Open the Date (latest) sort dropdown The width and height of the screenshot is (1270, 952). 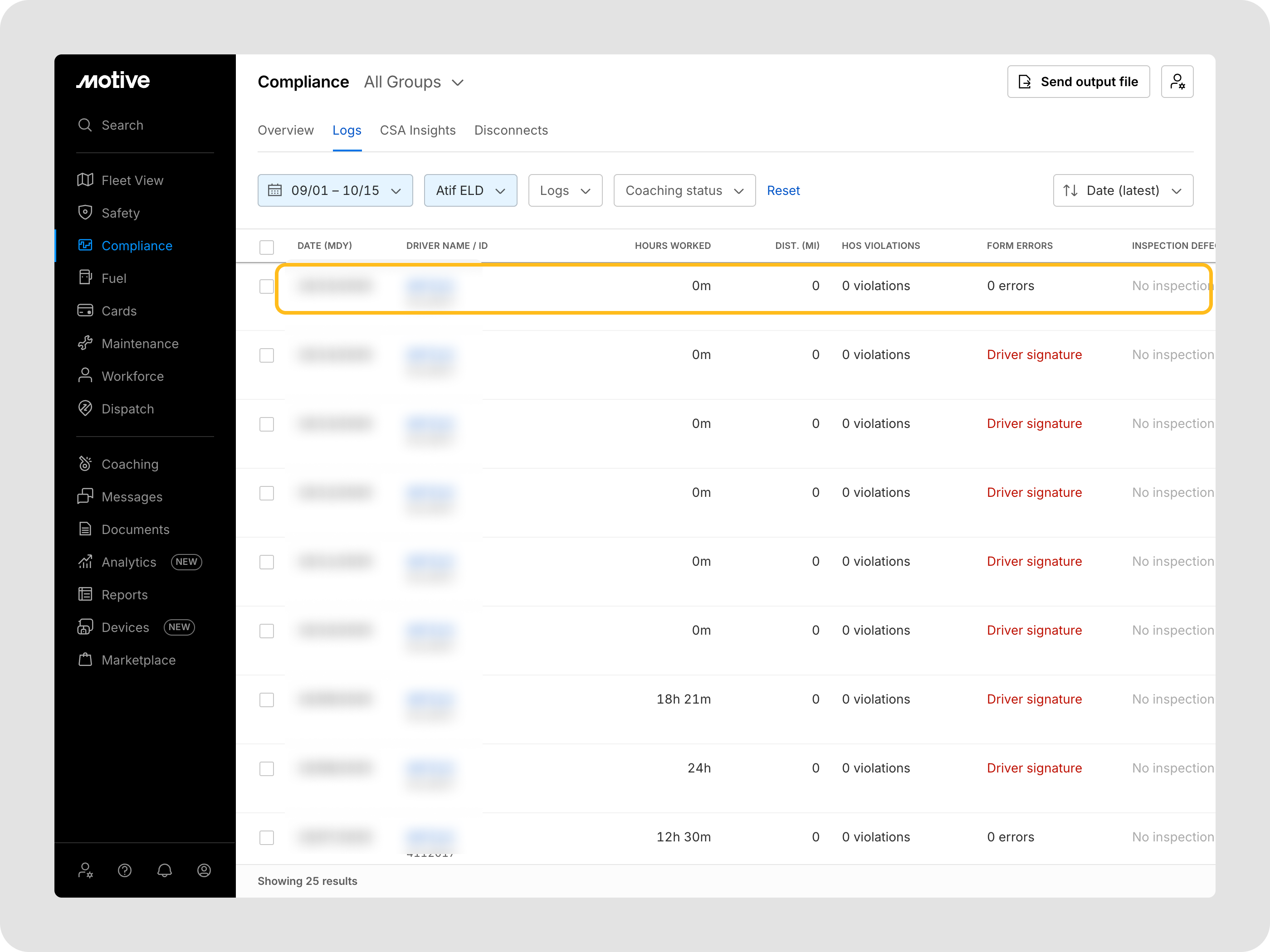click(x=1123, y=190)
